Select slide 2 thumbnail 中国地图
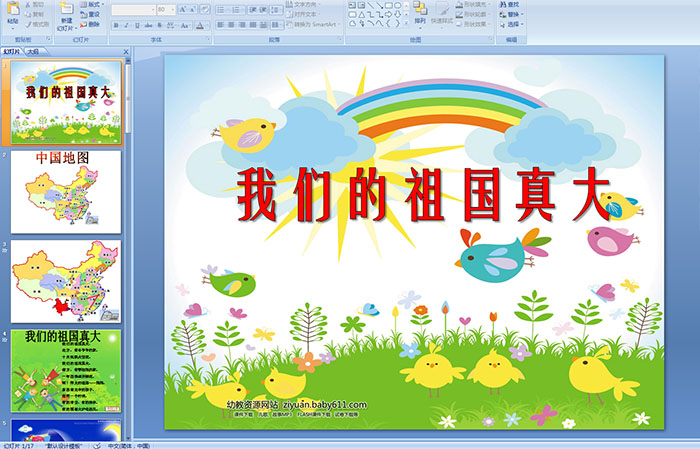 point(66,192)
